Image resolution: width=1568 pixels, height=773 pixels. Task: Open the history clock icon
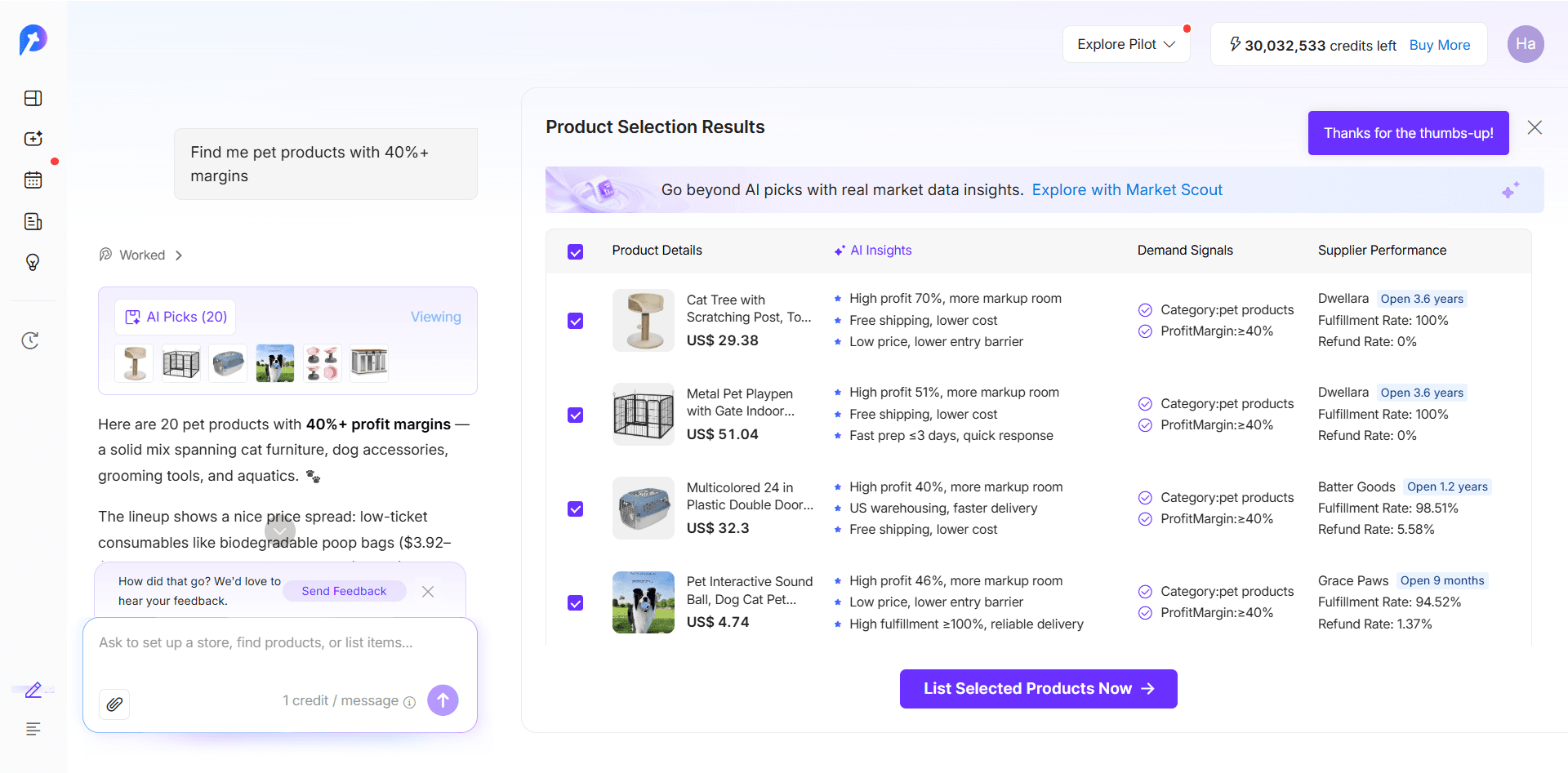30,340
